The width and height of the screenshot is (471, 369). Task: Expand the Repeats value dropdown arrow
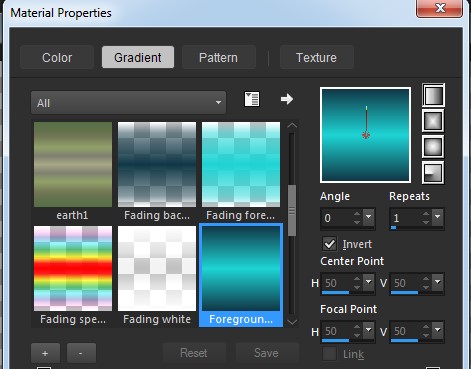(438, 217)
